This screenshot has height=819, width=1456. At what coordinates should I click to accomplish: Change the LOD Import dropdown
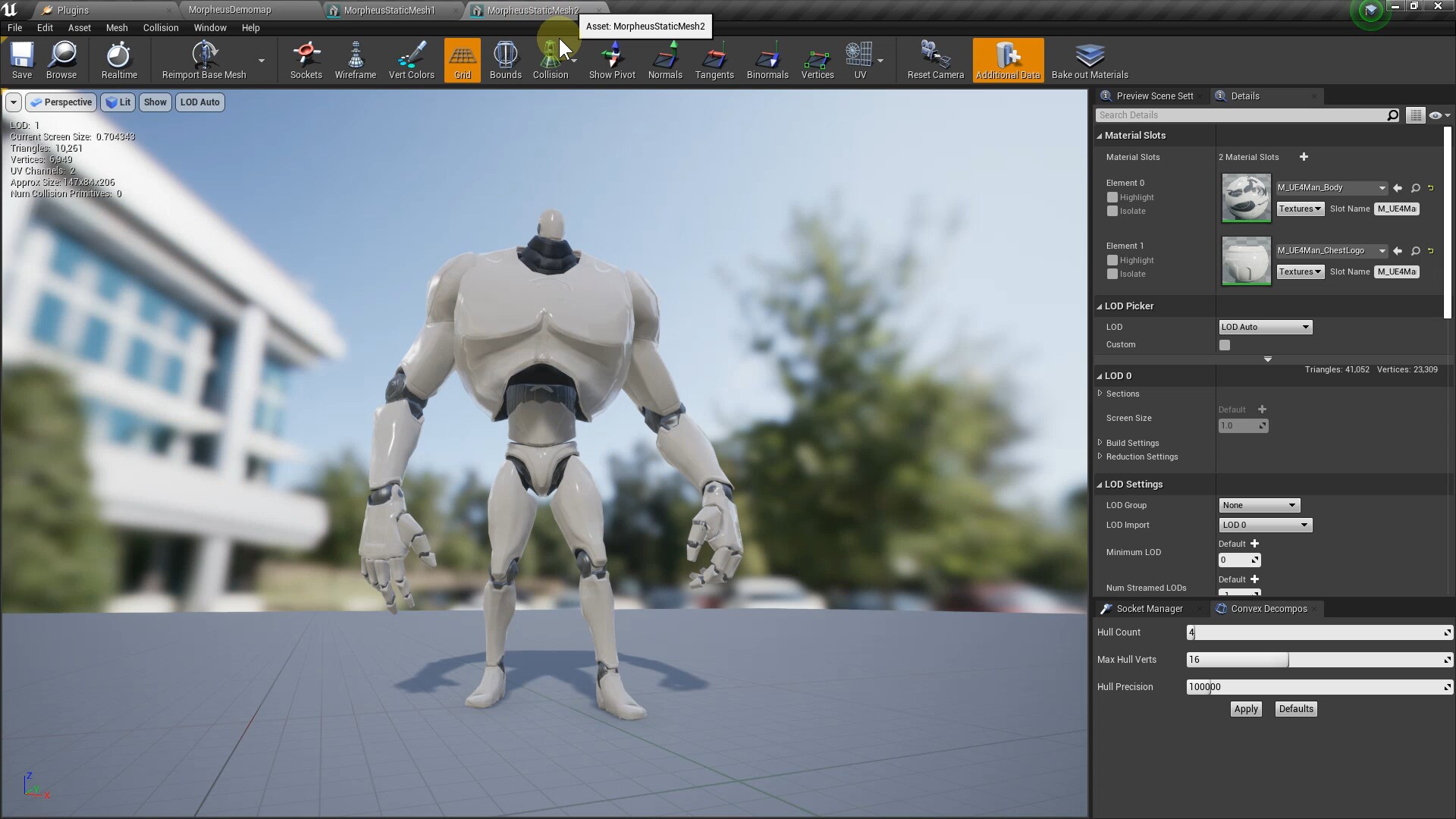(x=1265, y=525)
